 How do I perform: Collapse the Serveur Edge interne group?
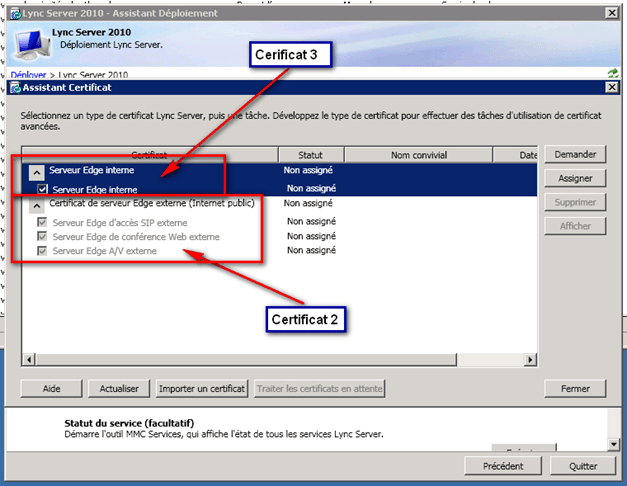(x=36, y=171)
